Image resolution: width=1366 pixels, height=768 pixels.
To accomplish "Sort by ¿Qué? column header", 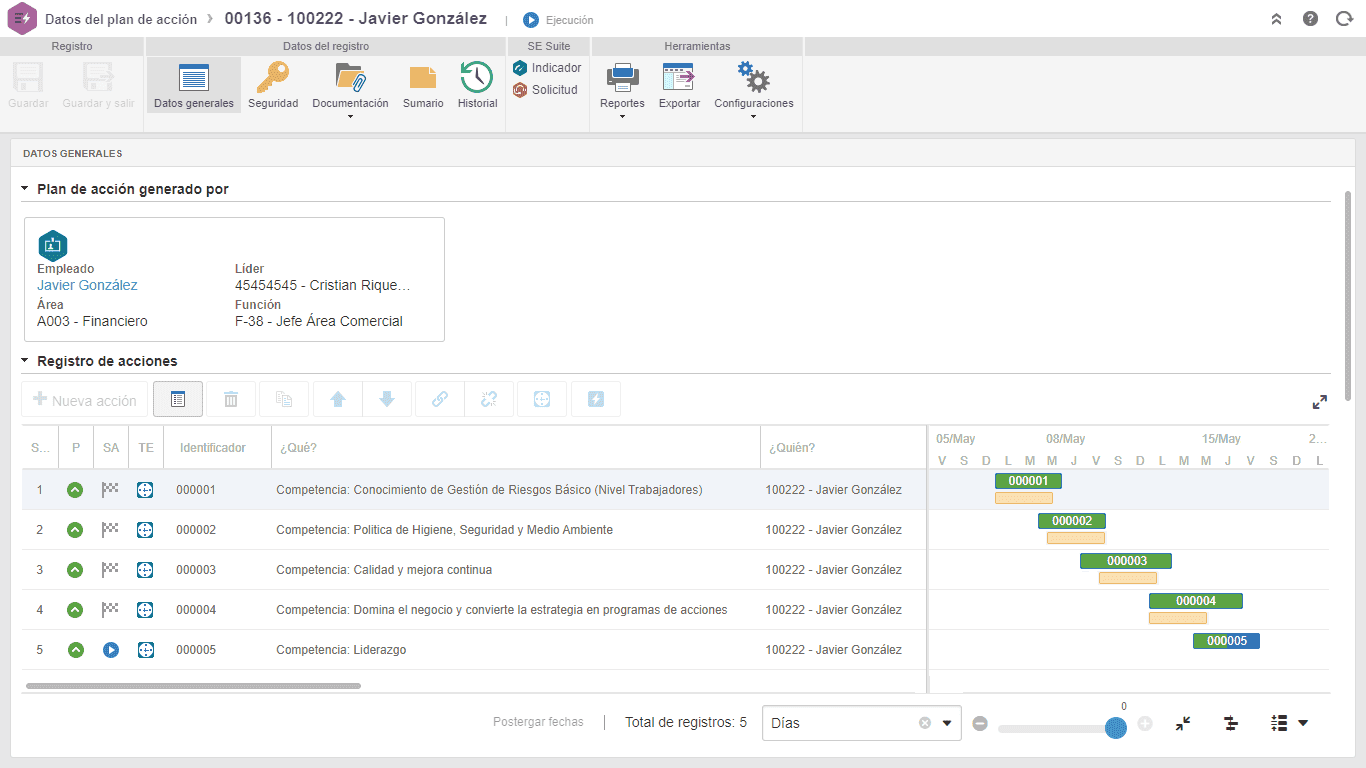I will pos(516,448).
